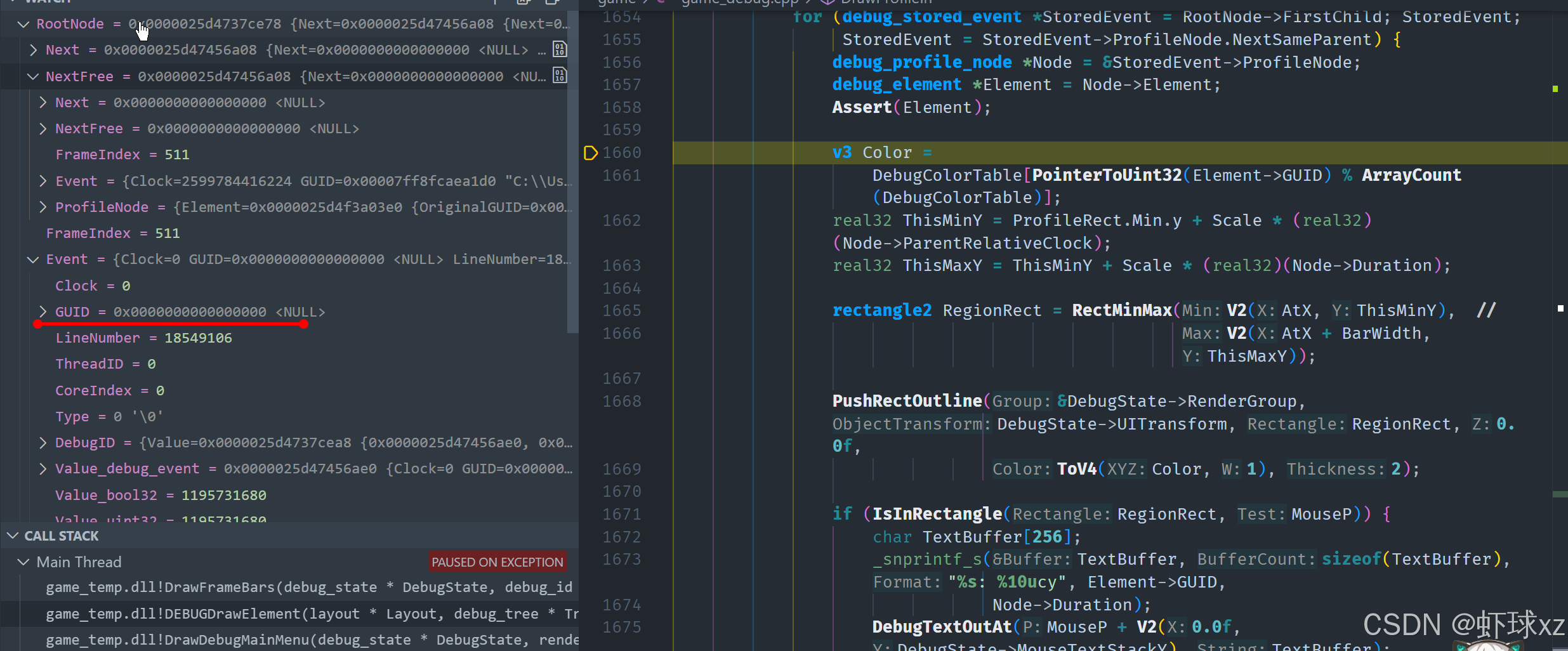Image resolution: width=1568 pixels, height=651 pixels.
Task: Expand the Event Clock=2599784416224 entry
Action: coord(43,181)
